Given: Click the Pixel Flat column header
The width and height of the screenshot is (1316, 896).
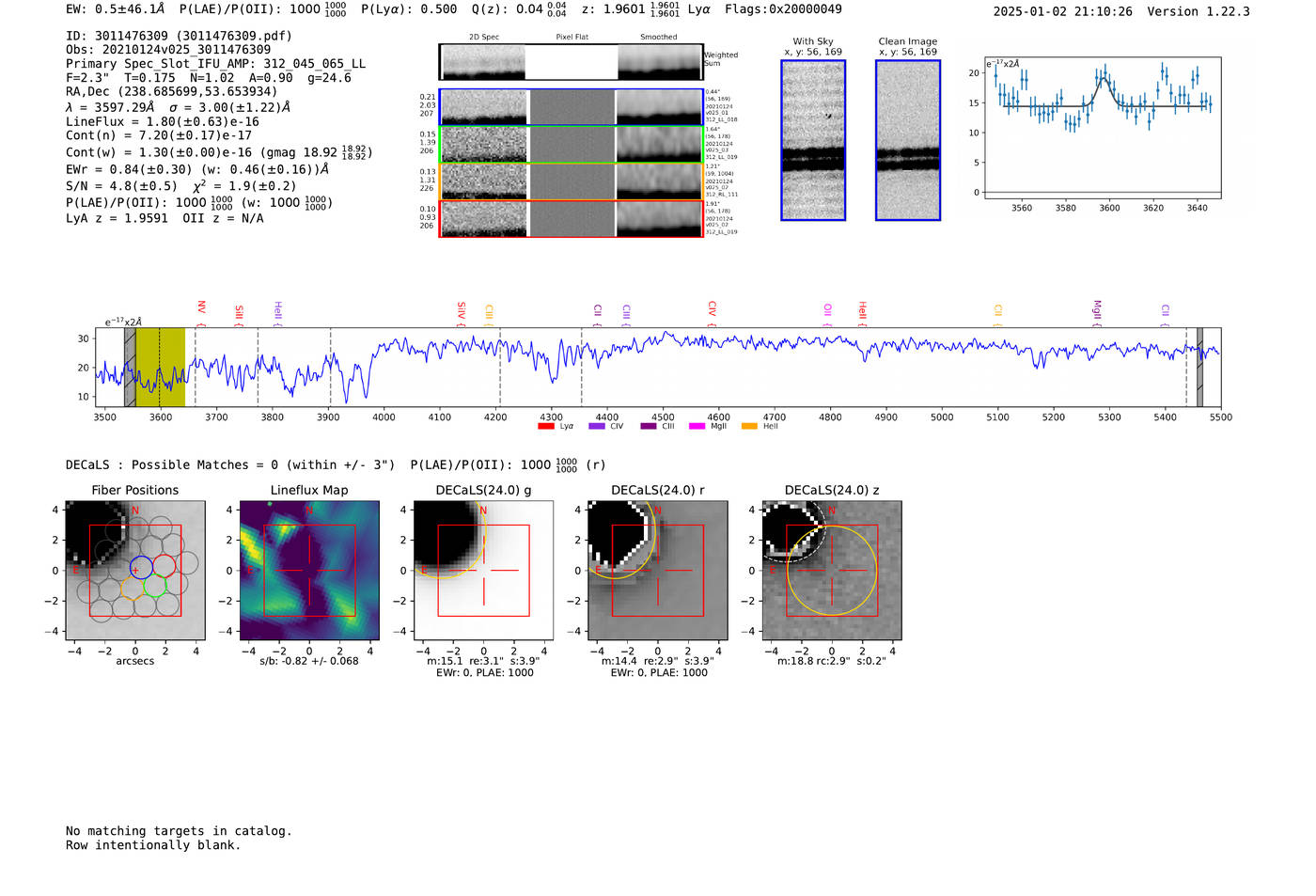Looking at the screenshot, I should 572,38.
